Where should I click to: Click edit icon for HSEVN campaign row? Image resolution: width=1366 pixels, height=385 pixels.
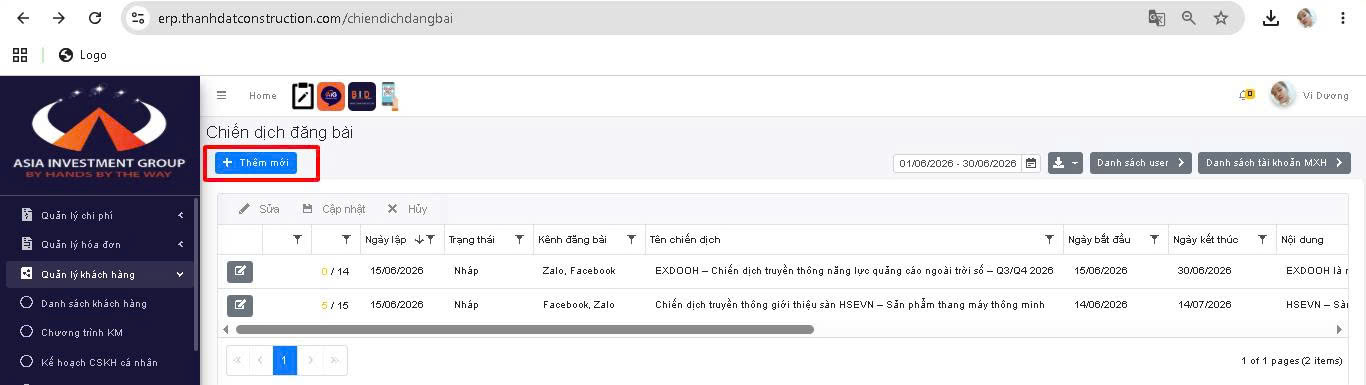click(x=240, y=305)
